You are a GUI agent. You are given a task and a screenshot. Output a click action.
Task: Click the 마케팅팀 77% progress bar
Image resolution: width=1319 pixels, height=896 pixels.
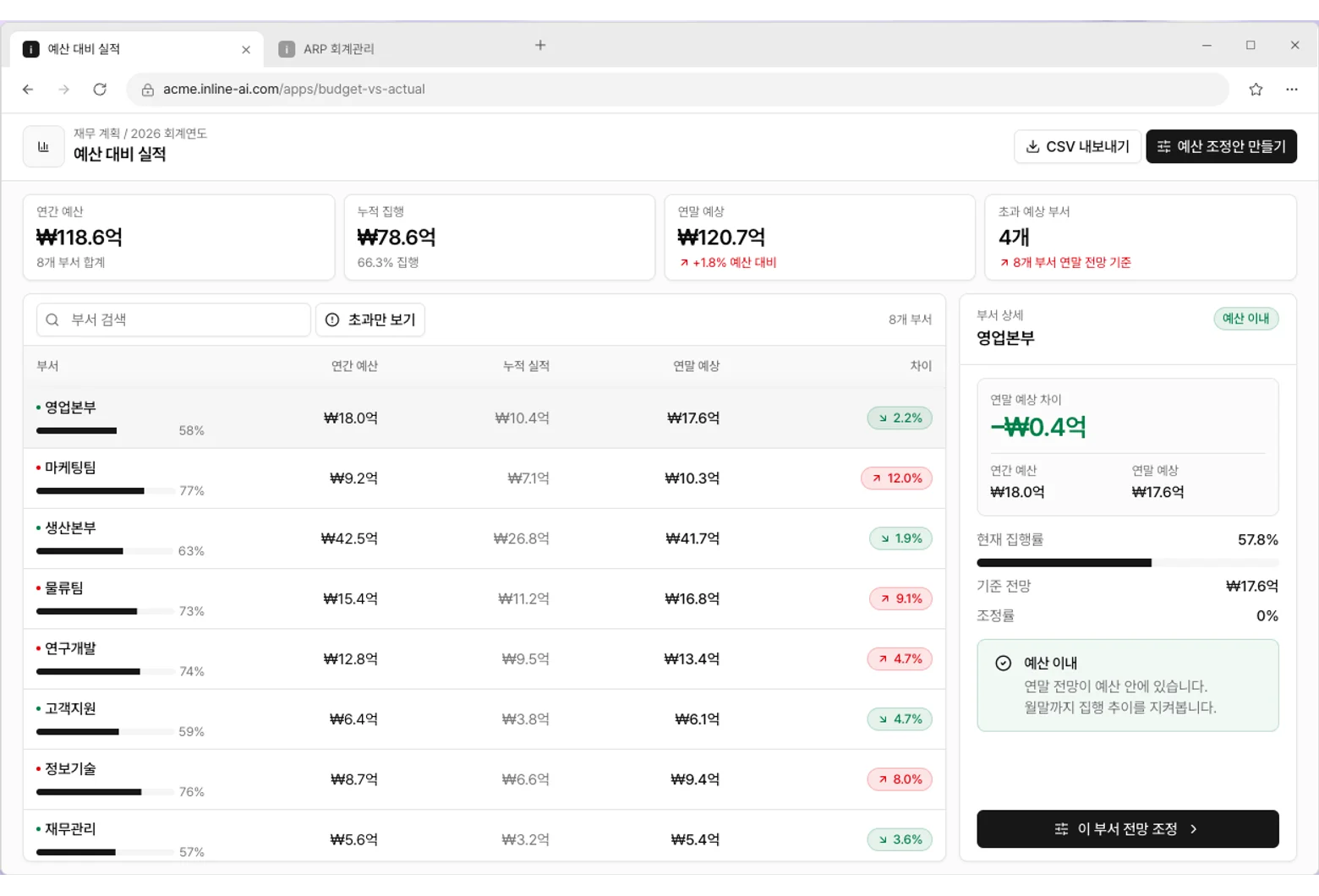[x=104, y=491]
